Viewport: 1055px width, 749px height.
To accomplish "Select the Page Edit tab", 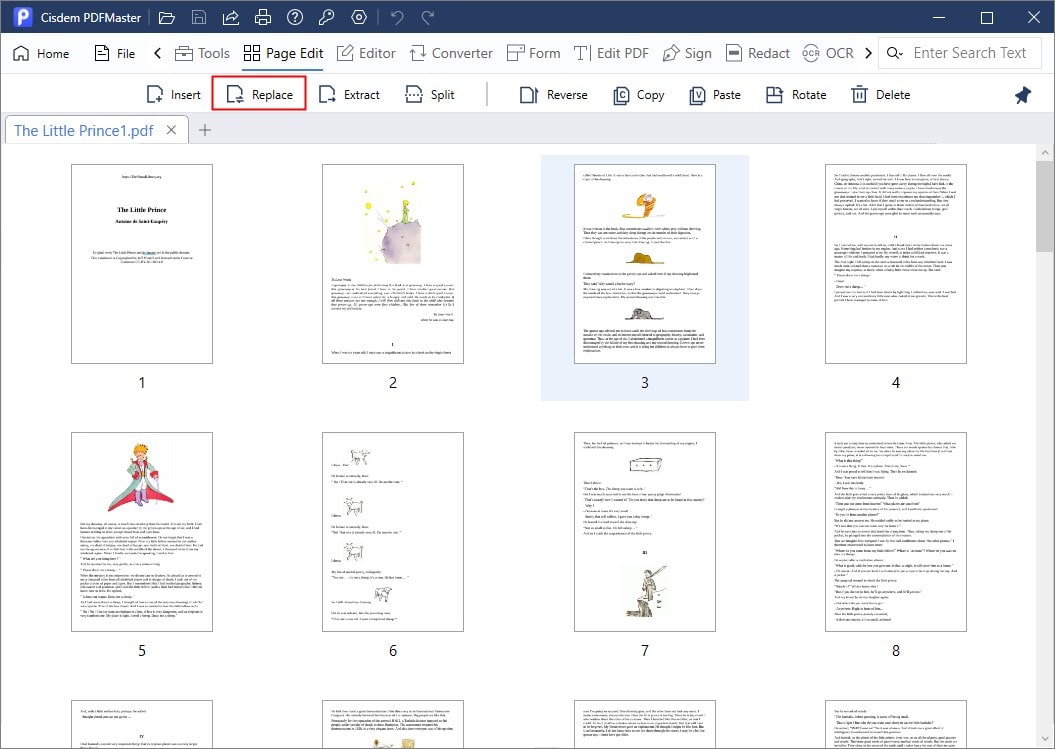I will (x=283, y=53).
